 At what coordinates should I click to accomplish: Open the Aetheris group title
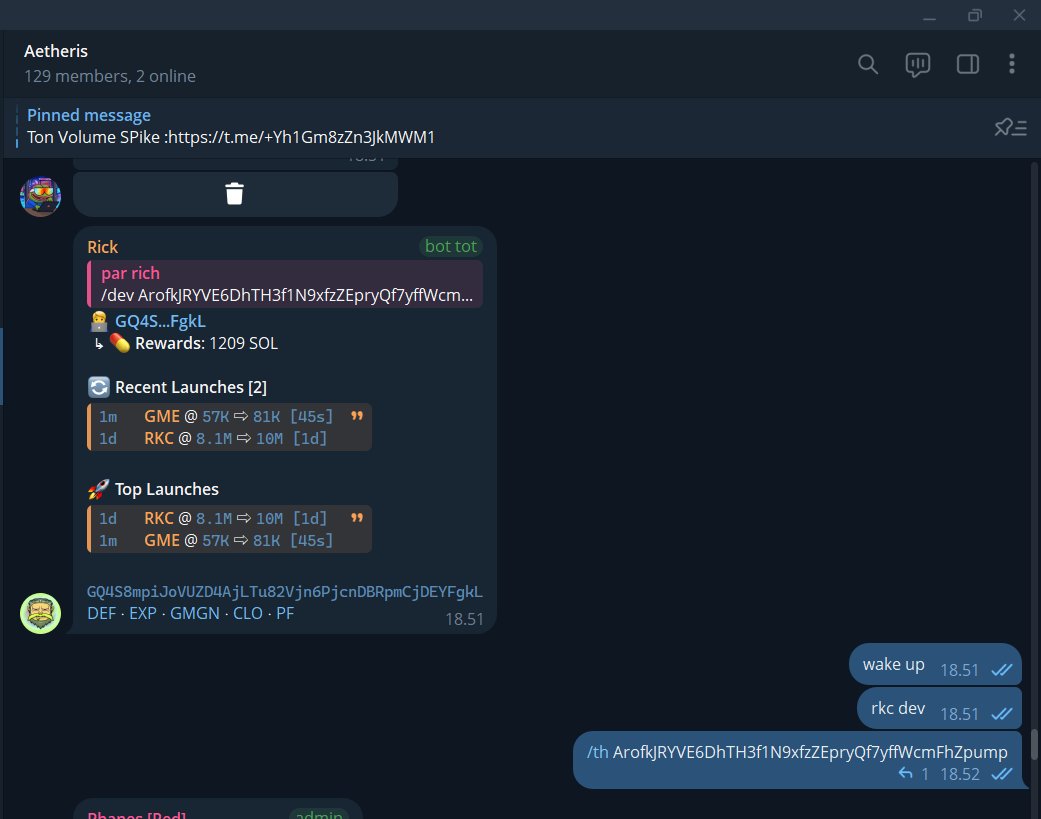56,51
